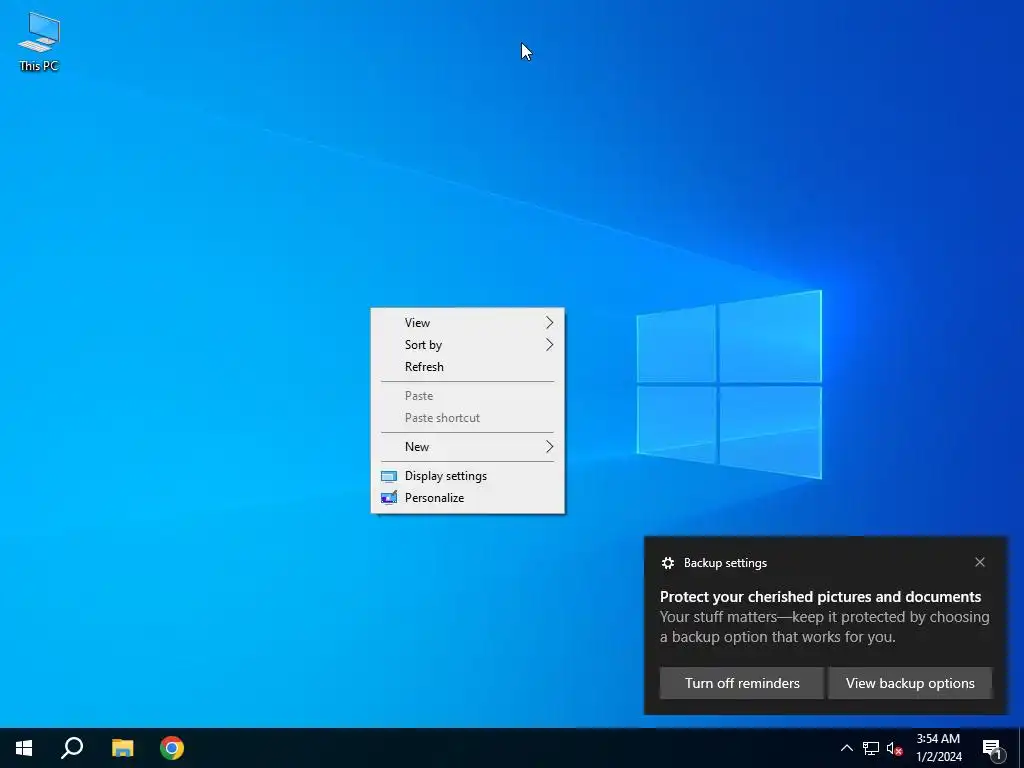
Task: Click the Show desktop sliver
Action: pyautogui.click(x=1021, y=748)
